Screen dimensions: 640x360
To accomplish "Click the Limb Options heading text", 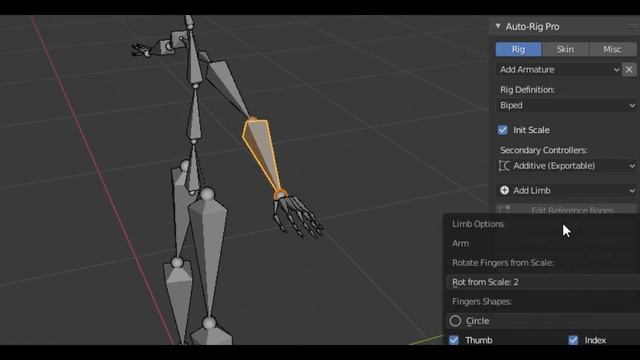I will click(x=478, y=224).
